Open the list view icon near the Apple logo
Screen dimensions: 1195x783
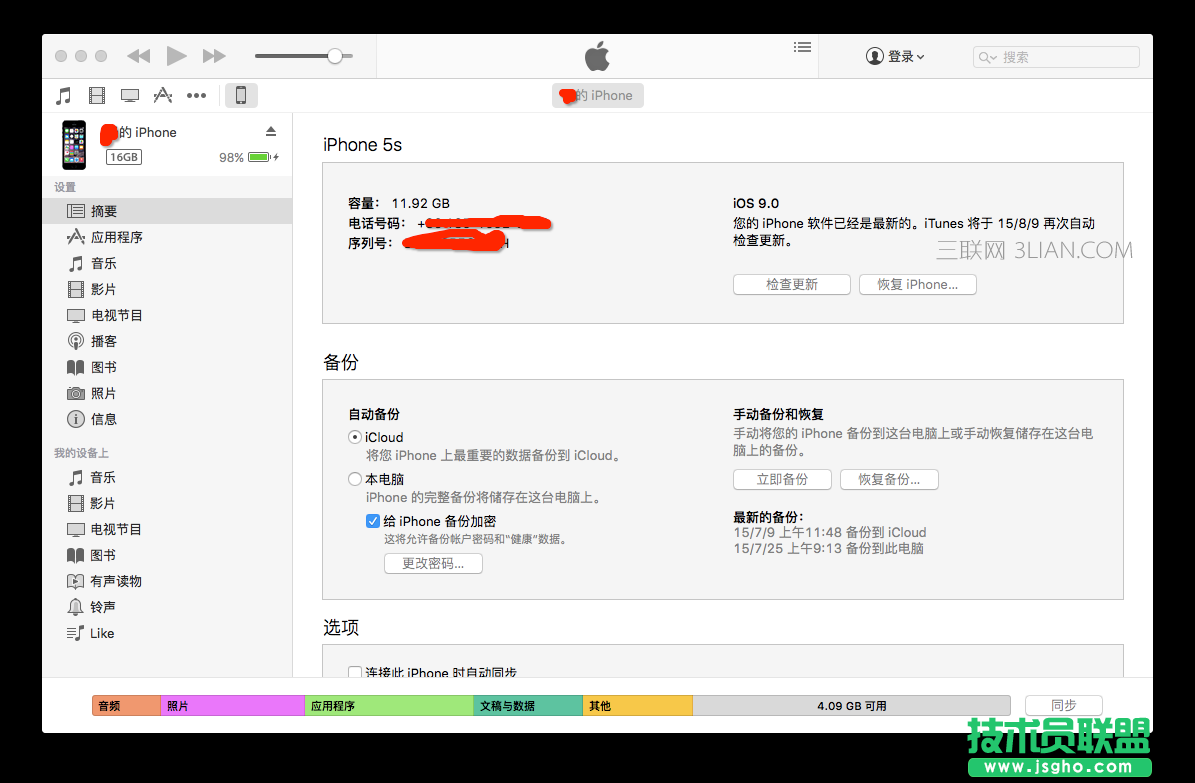802,47
